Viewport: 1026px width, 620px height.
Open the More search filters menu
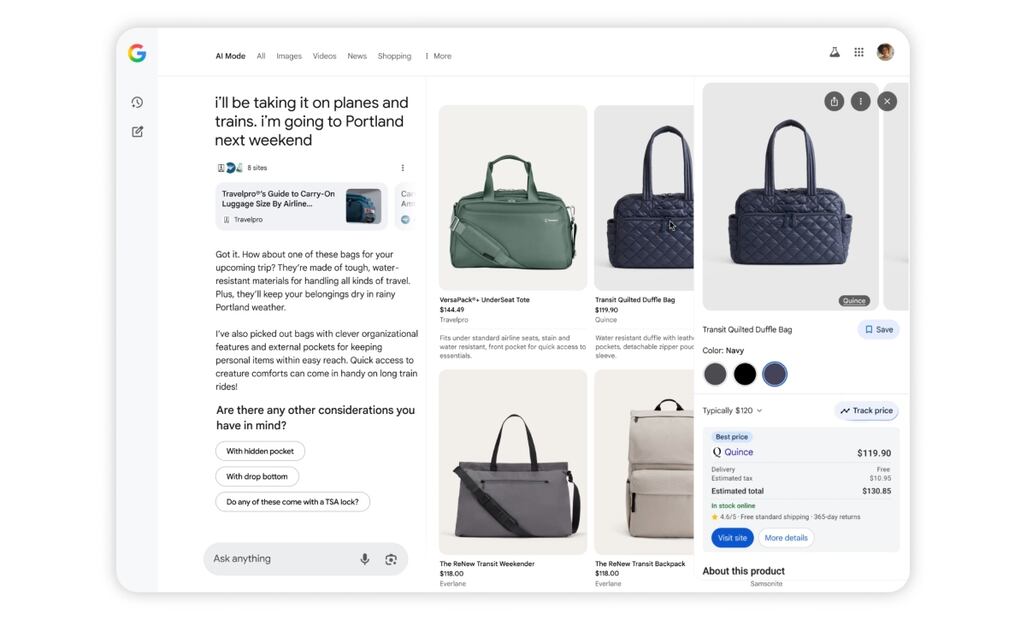coord(438,56)
